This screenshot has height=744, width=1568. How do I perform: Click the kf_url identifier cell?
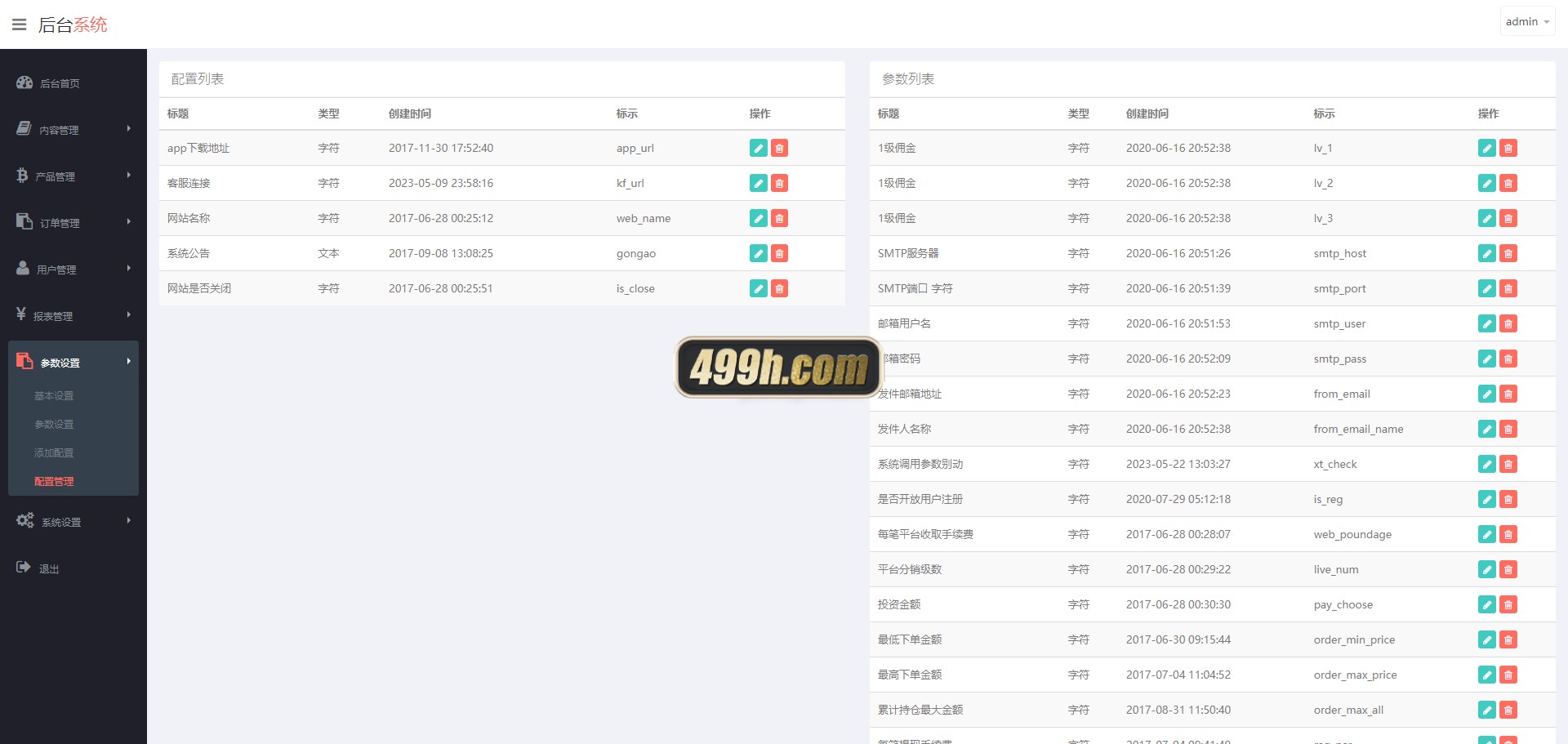pos(630,183)
